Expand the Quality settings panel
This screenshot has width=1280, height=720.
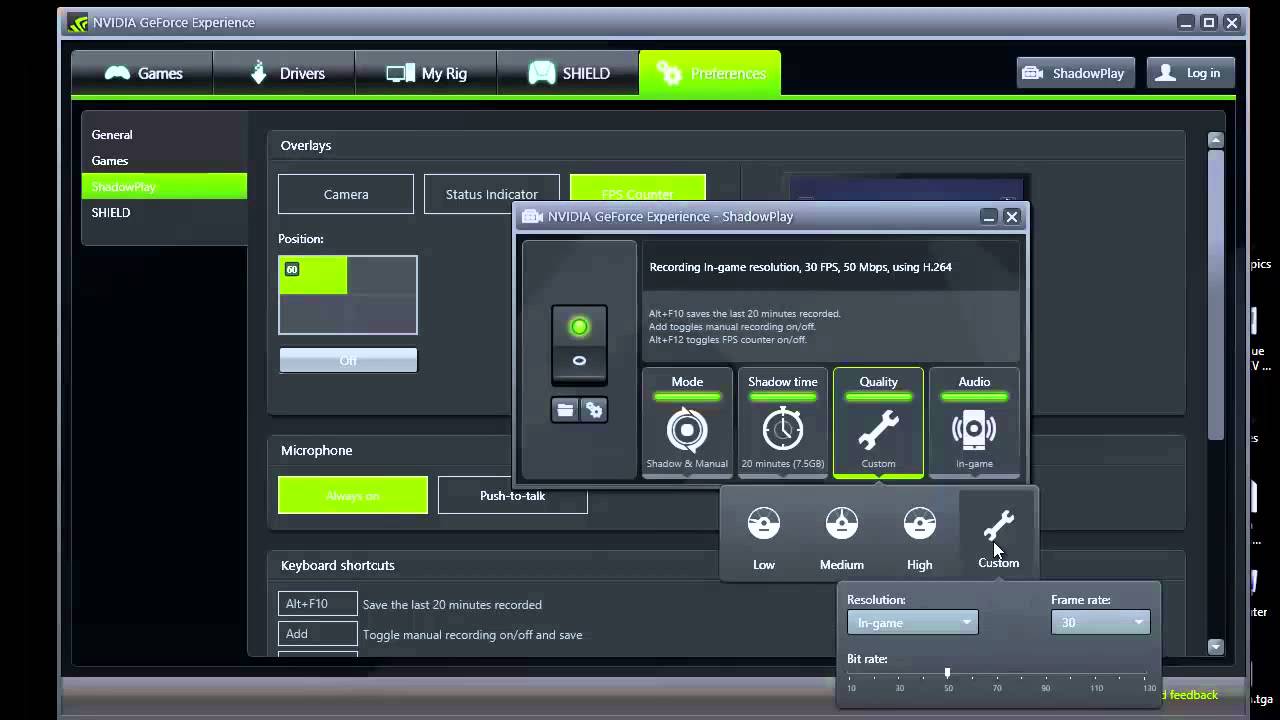coord(878,422)
